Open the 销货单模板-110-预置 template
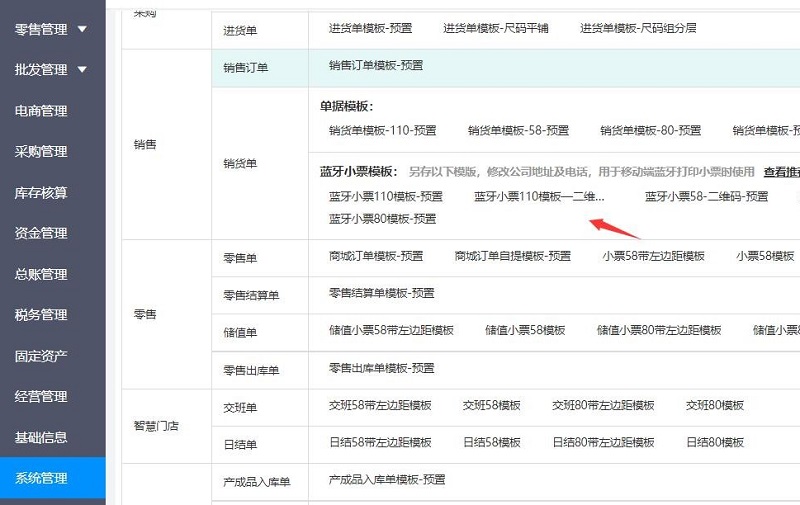Screen dimensions: 800x505 [x=385, y=130]
